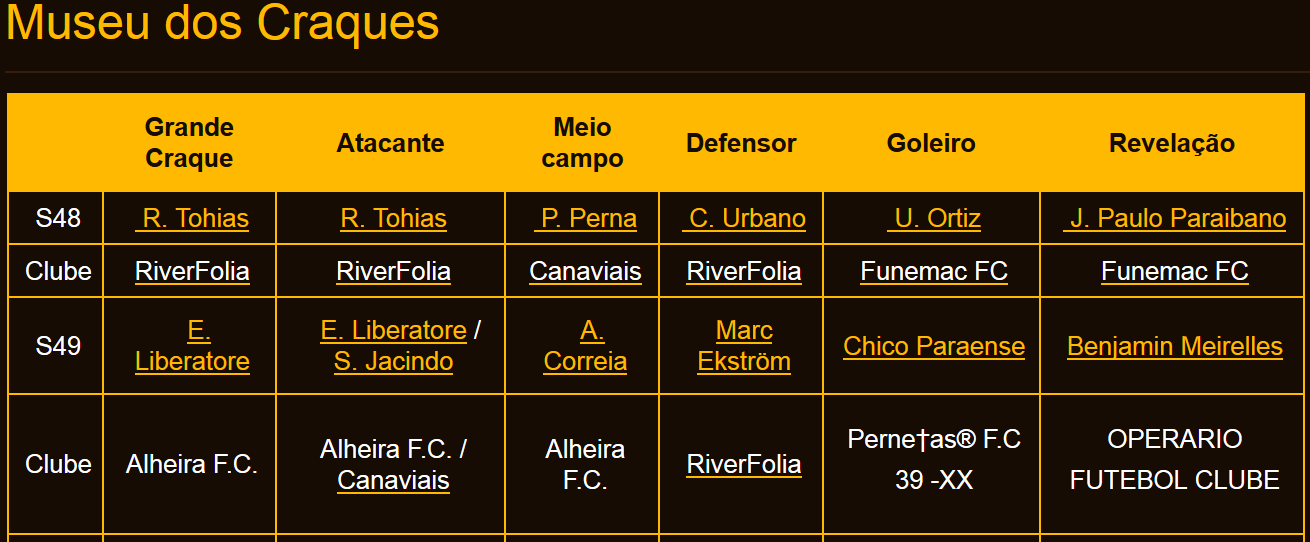Open Funemac FC link in Goleiro column
The height and width of the screenshot is (542, 1310).
click(x=934, y=271)
